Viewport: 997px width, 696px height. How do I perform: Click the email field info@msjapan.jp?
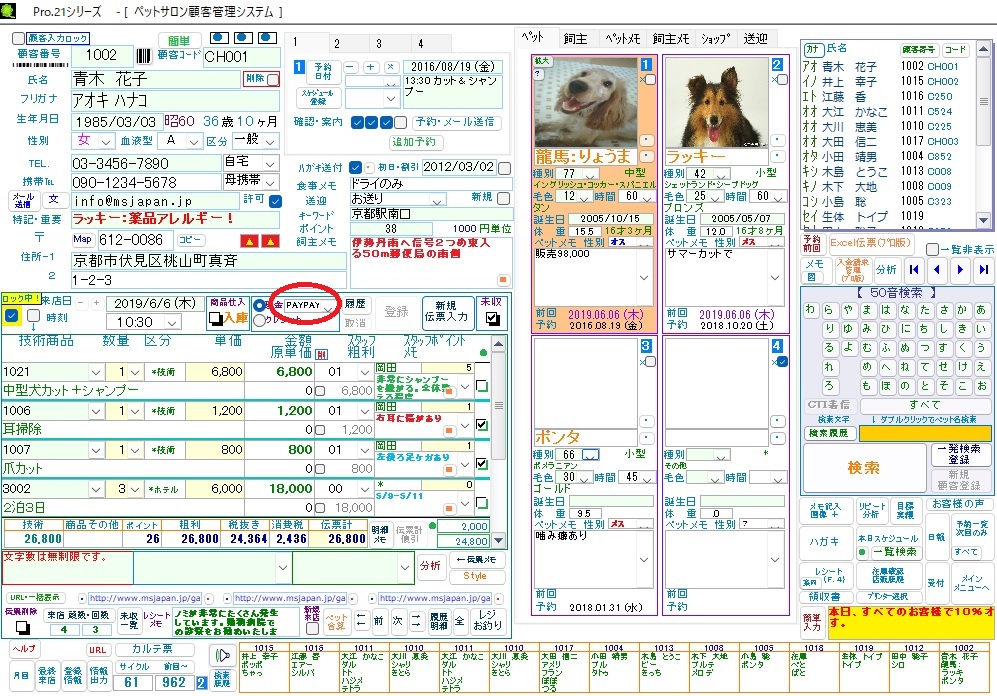[155, 201]
